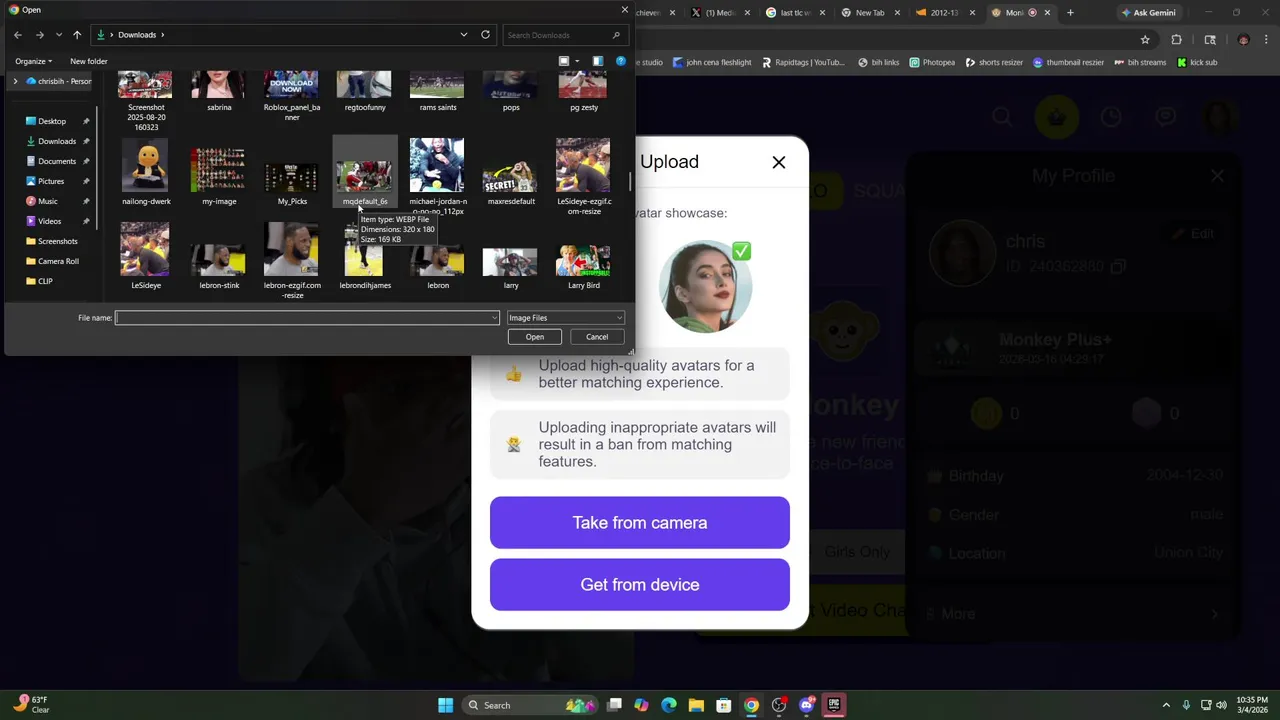1280x720 pixels.
Task: Cancel the file Open dialog
Action: click(x=597, y=337)
